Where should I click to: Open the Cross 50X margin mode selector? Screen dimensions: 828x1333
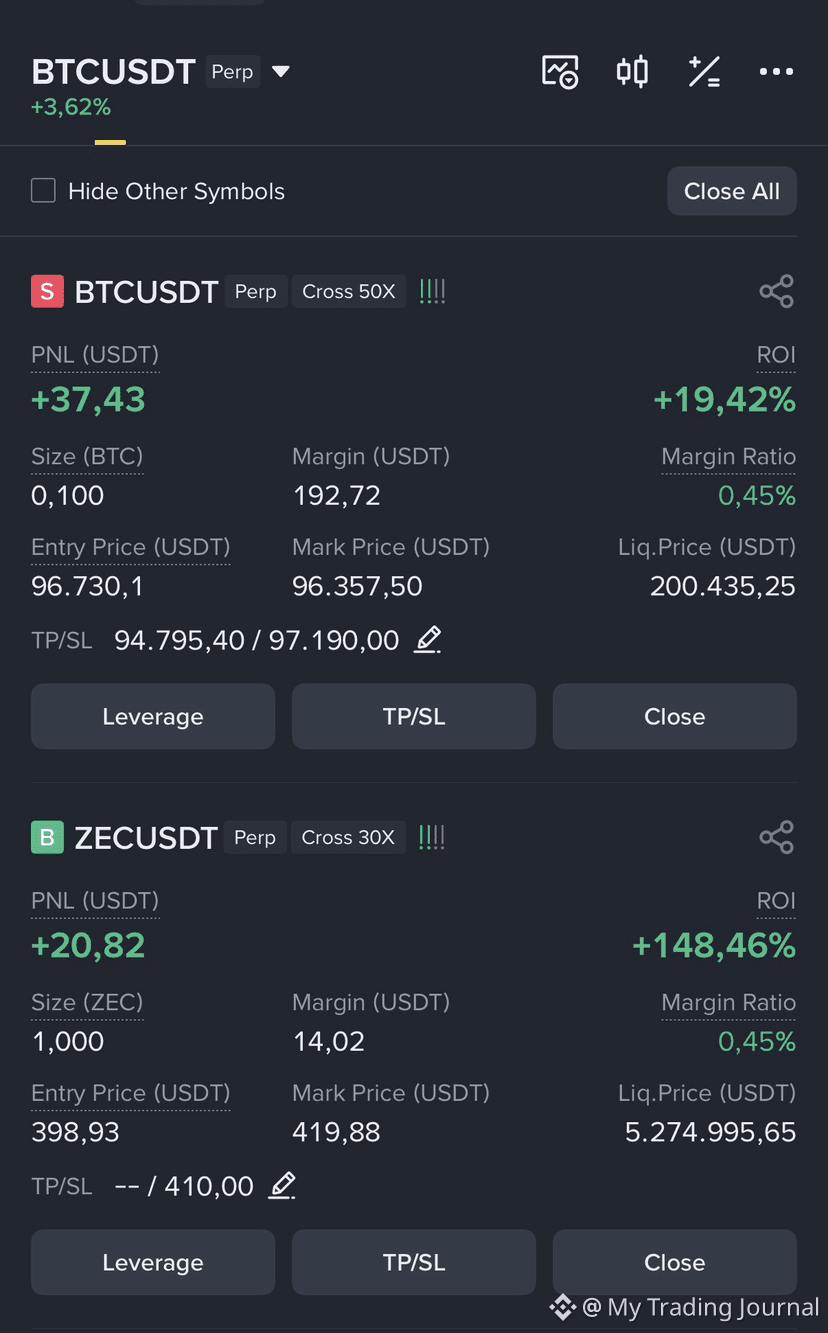(349, 291)
